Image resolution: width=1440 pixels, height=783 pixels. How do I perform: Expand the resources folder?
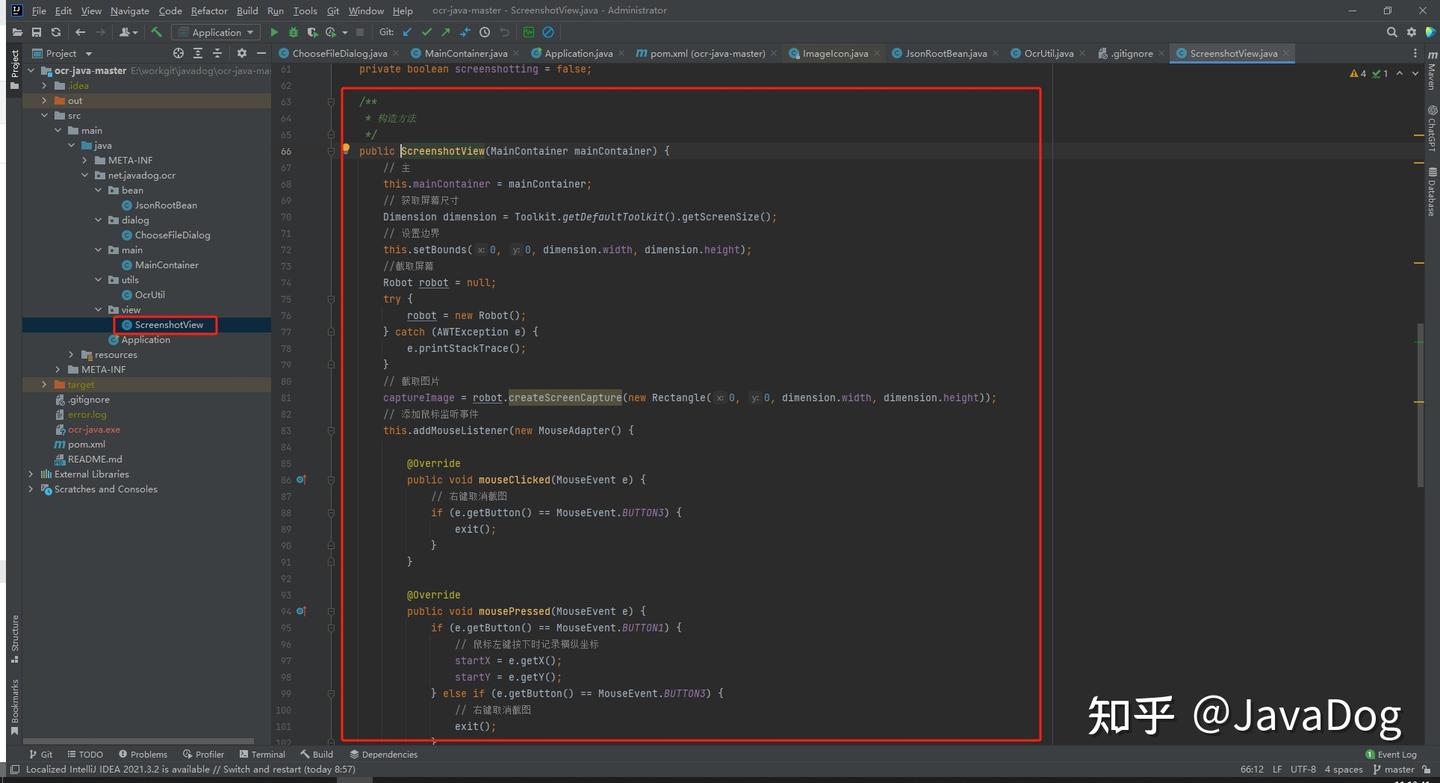(x=70, y=354)
